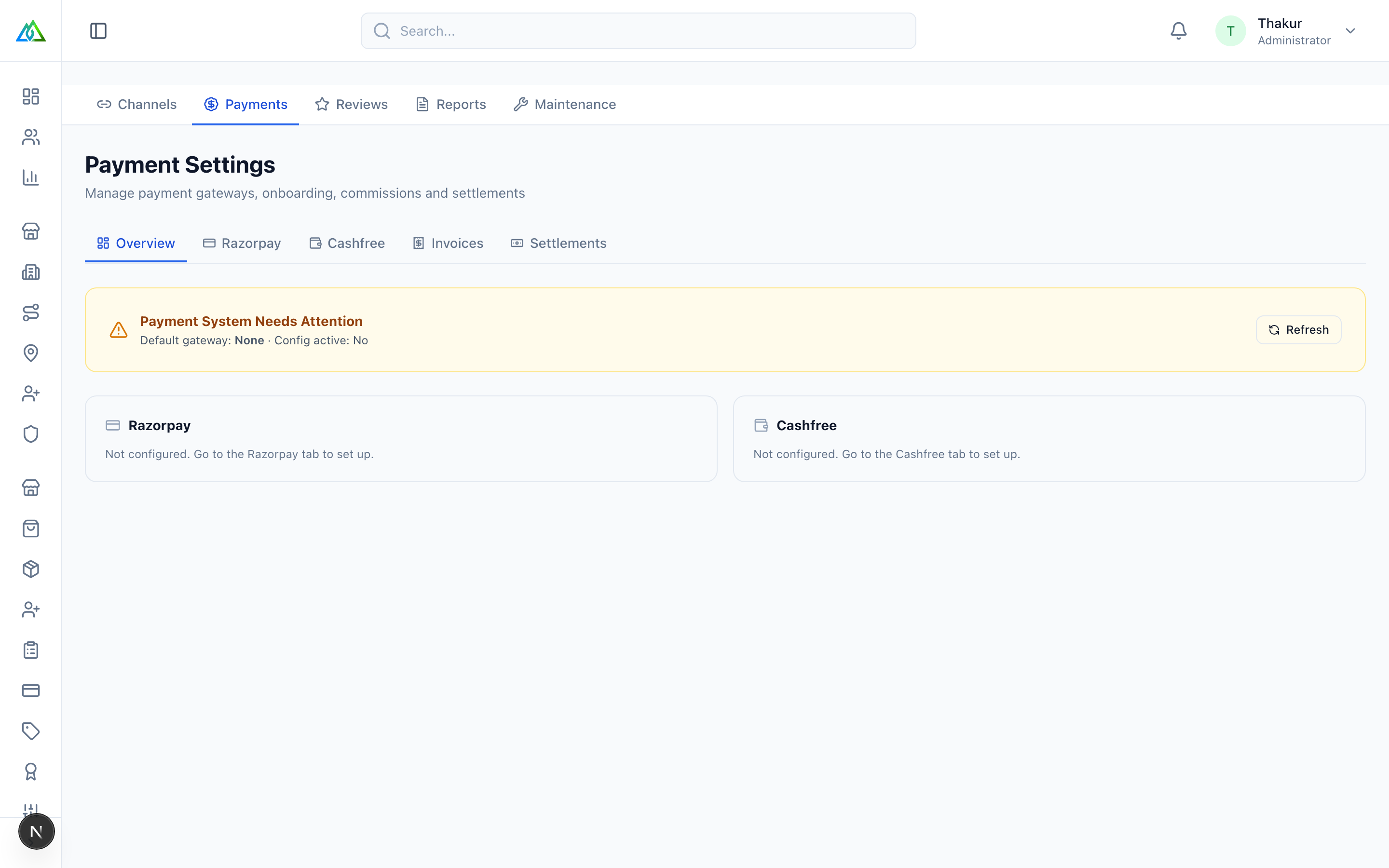Click the dashboard grid icon in sidebar
Viewport: 1389px width, 868px height.
tap(30, 96)
